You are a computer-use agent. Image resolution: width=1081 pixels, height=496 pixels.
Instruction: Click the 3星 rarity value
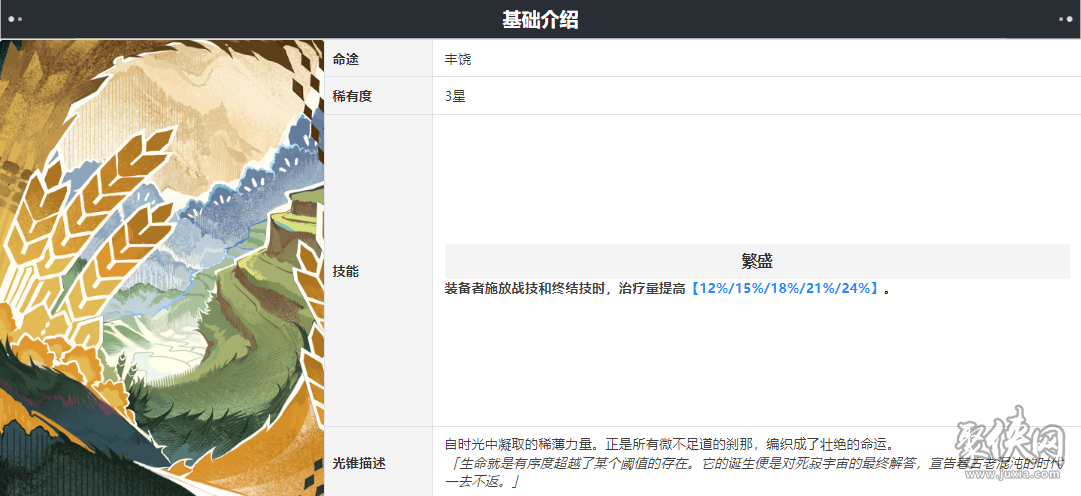tap(455, 97)
